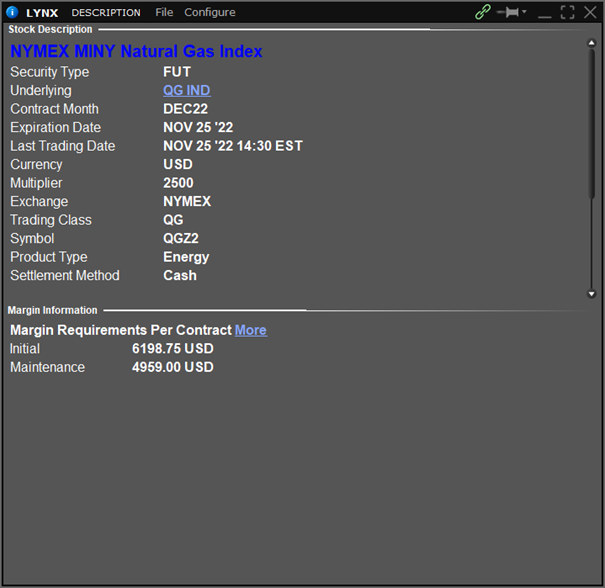Viewport: 605px width, 588px height.
Task: Open the File menu
Action: tap(164, 12)
